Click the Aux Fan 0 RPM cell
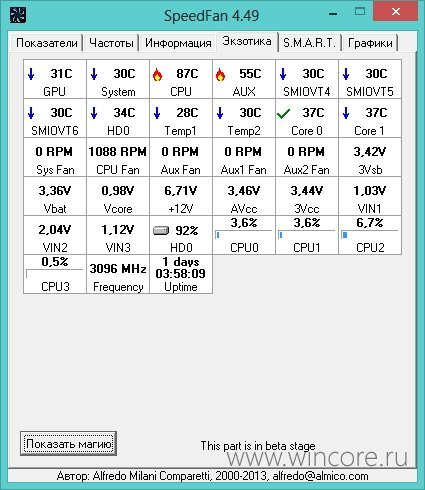Viewport: 425px width, 490px height. coord(181,157)
